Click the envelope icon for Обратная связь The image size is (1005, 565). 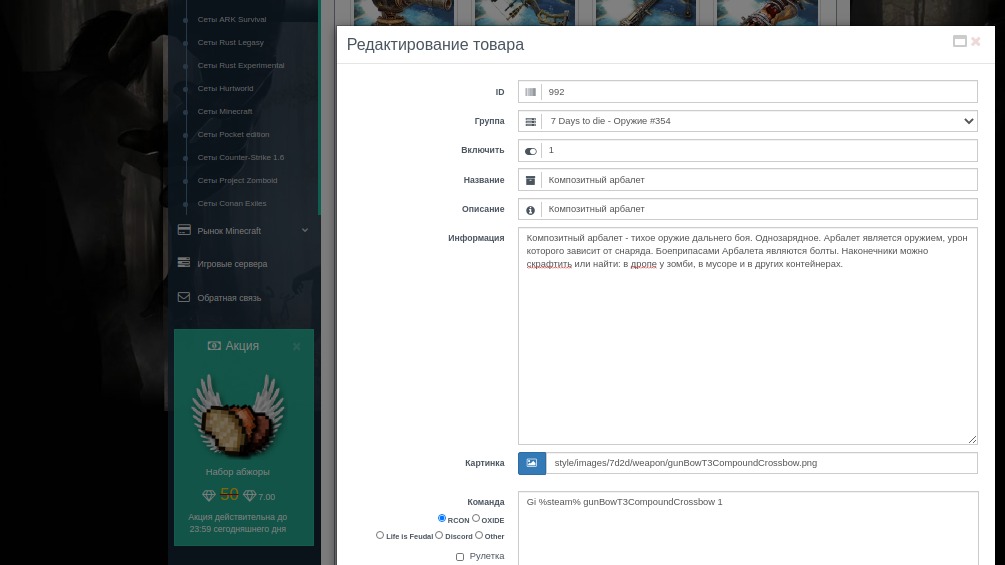click(184, 297)
